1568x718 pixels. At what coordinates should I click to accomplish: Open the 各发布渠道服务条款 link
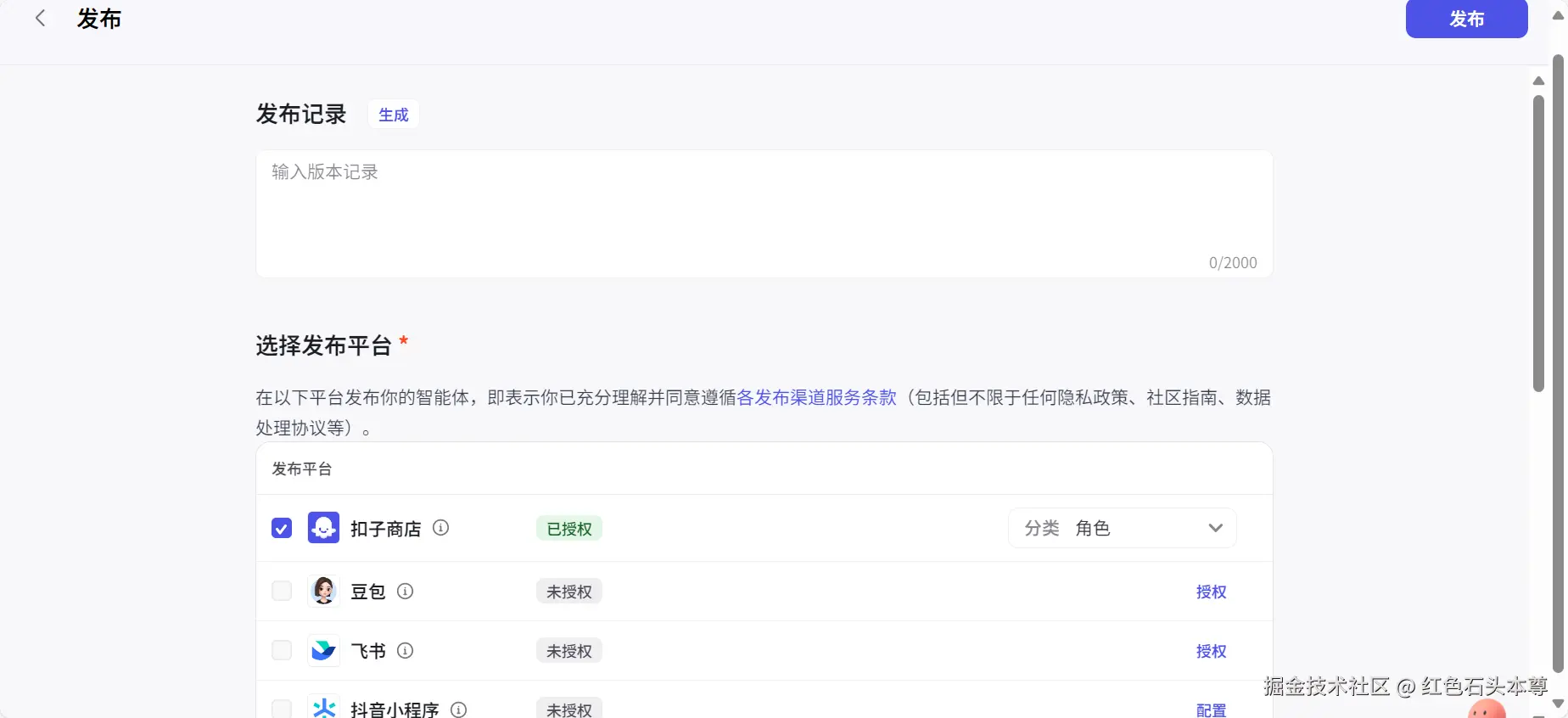(816, 397)
